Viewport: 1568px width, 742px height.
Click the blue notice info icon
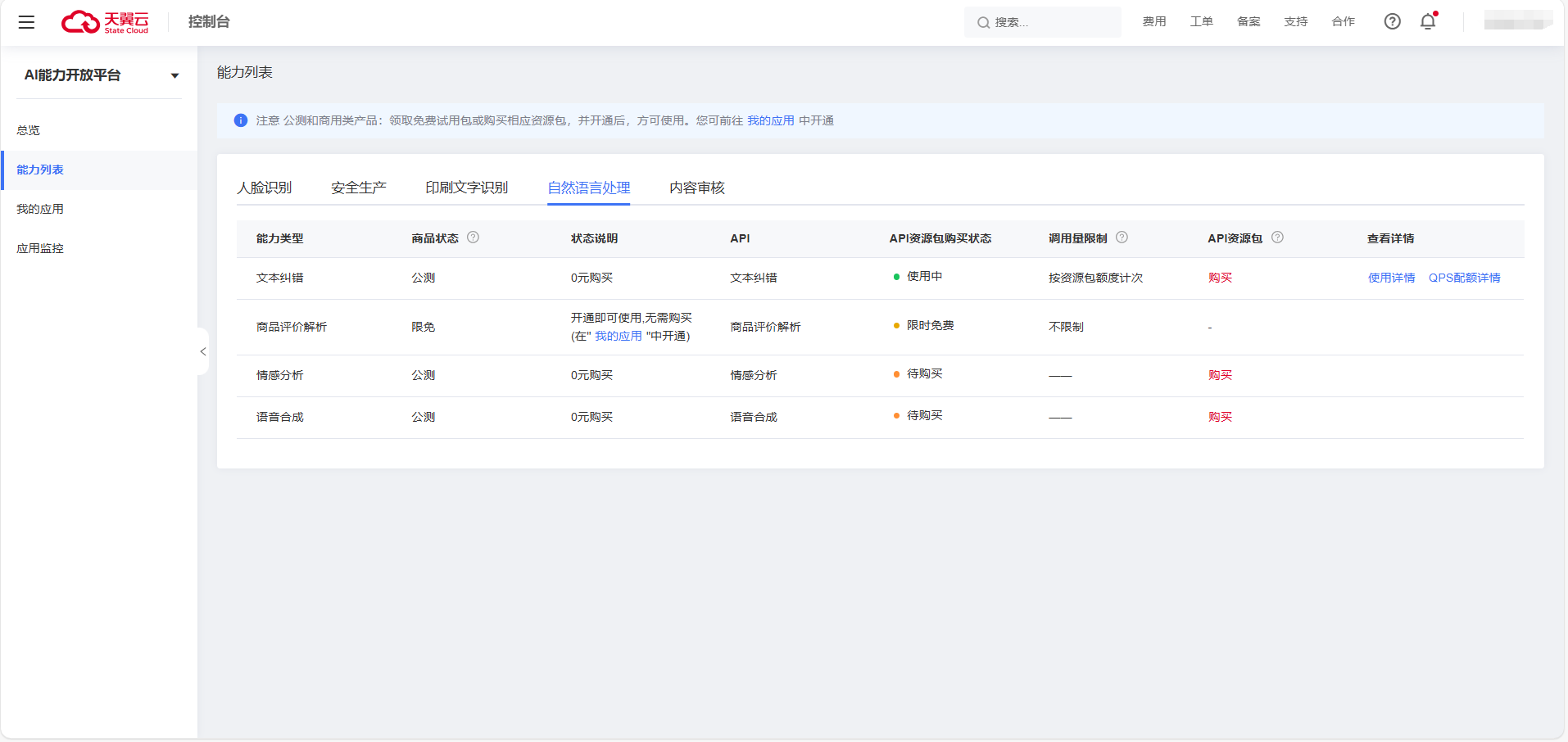pos(241,120)
